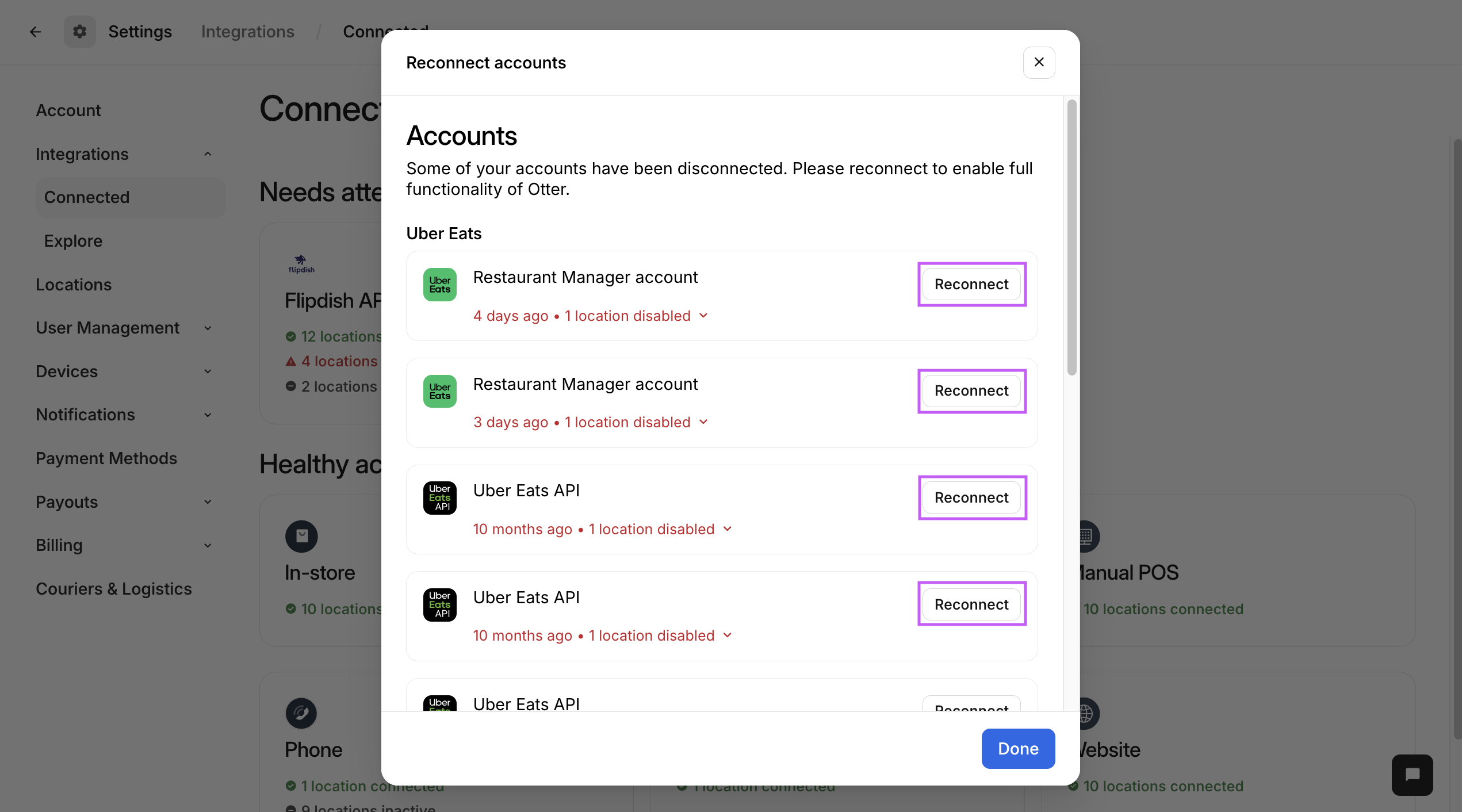Open the chat support bubble icon
Image resolution: width=1462 pixels, height=812 pixels.
pos(1412,775)
